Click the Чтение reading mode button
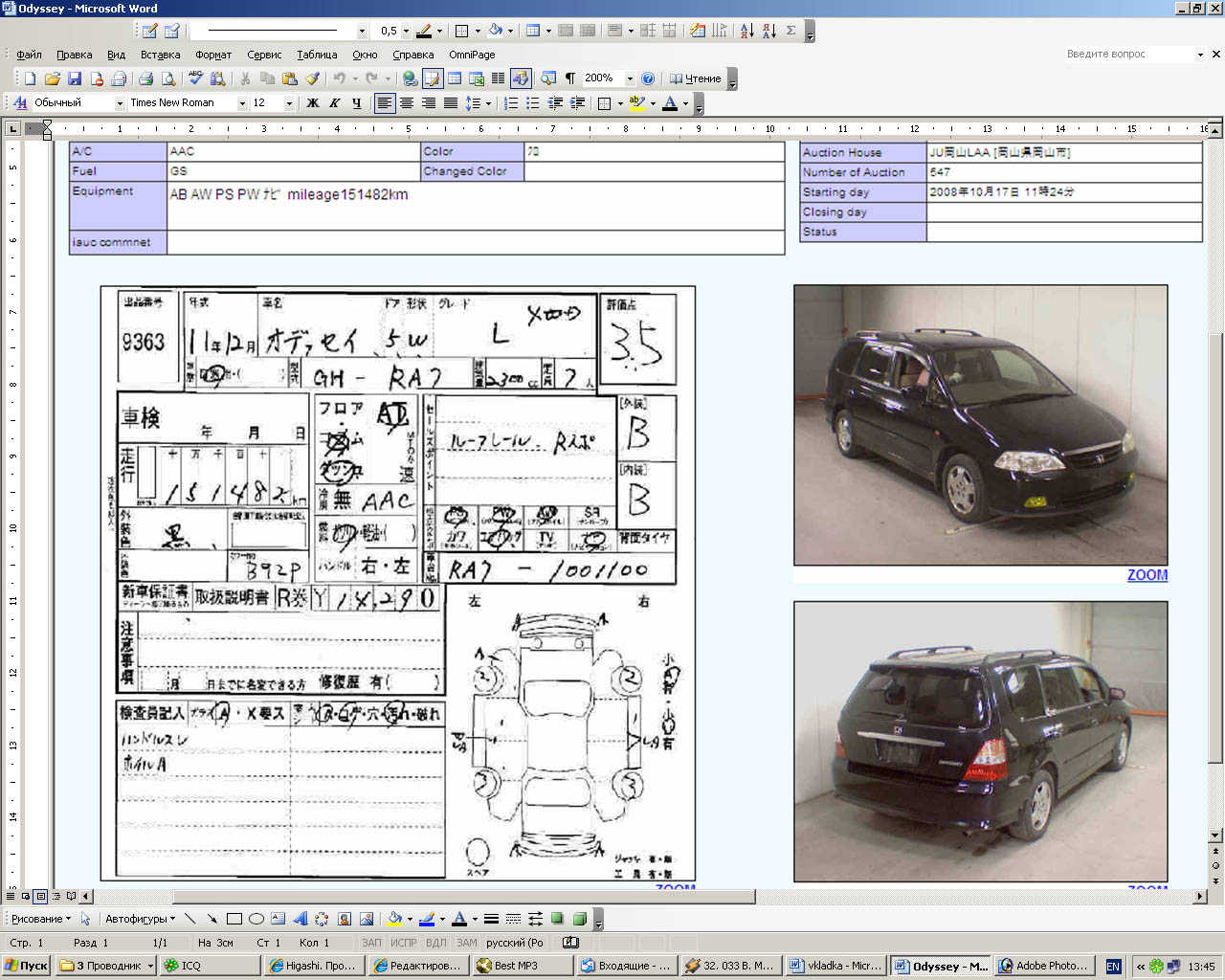 [695, 78]
